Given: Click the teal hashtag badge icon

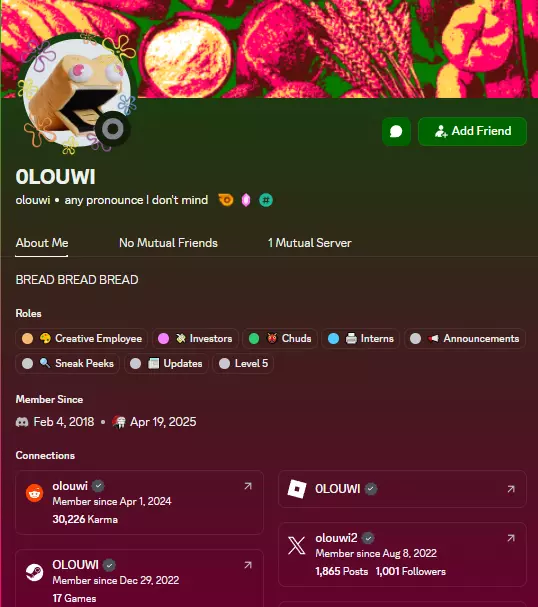Looking at the screenshot, I should coord(266,200).
